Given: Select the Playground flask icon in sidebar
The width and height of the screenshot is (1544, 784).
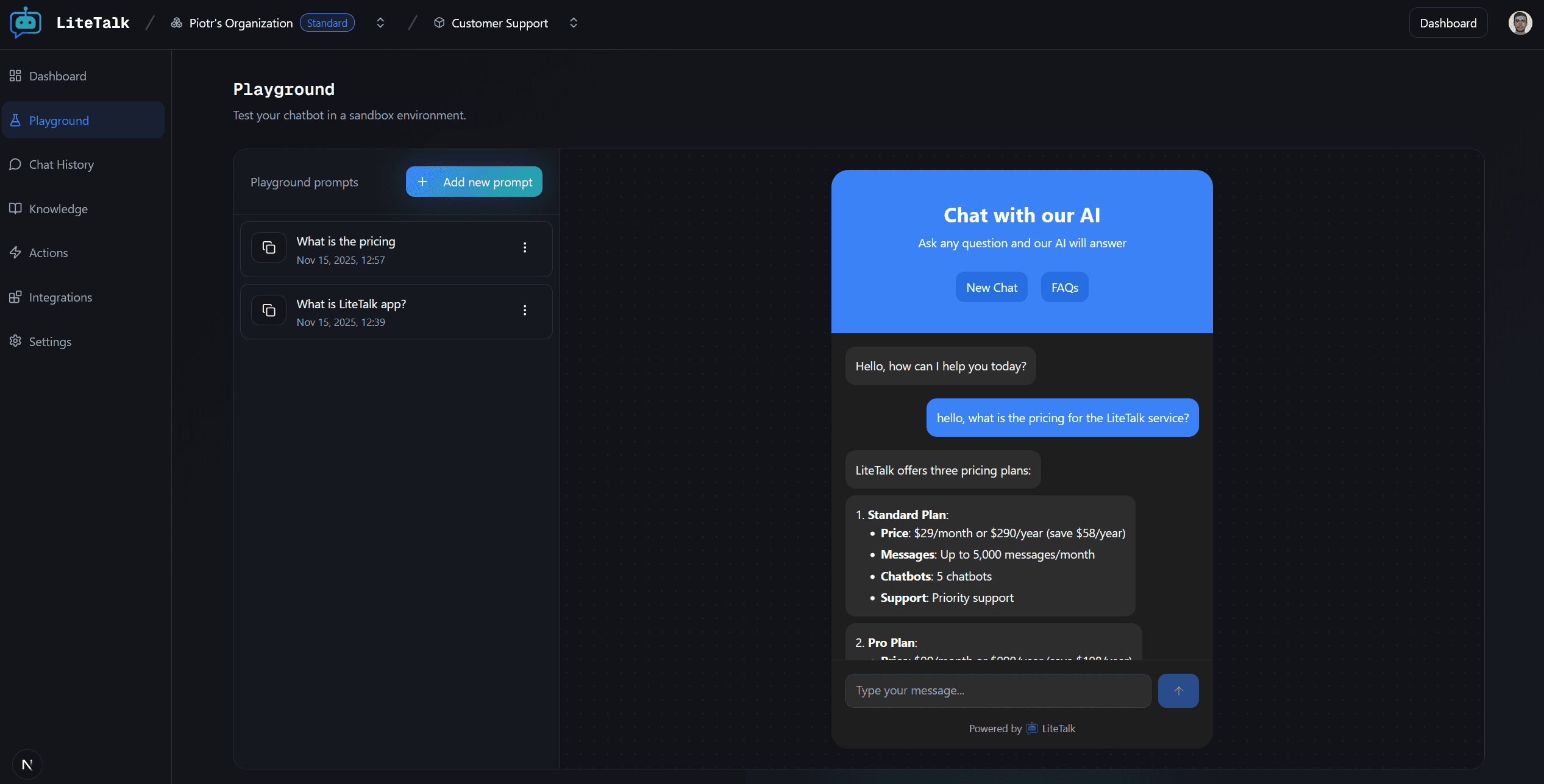Looking at the screenshot, I should 16,120.
